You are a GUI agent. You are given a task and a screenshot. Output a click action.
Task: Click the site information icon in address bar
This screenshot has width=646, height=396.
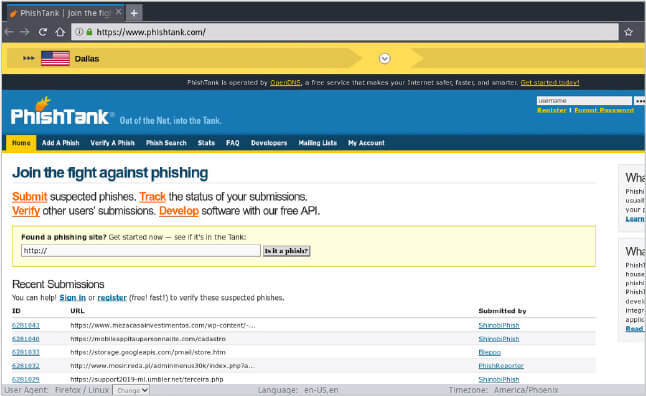(x=79, y=32)
